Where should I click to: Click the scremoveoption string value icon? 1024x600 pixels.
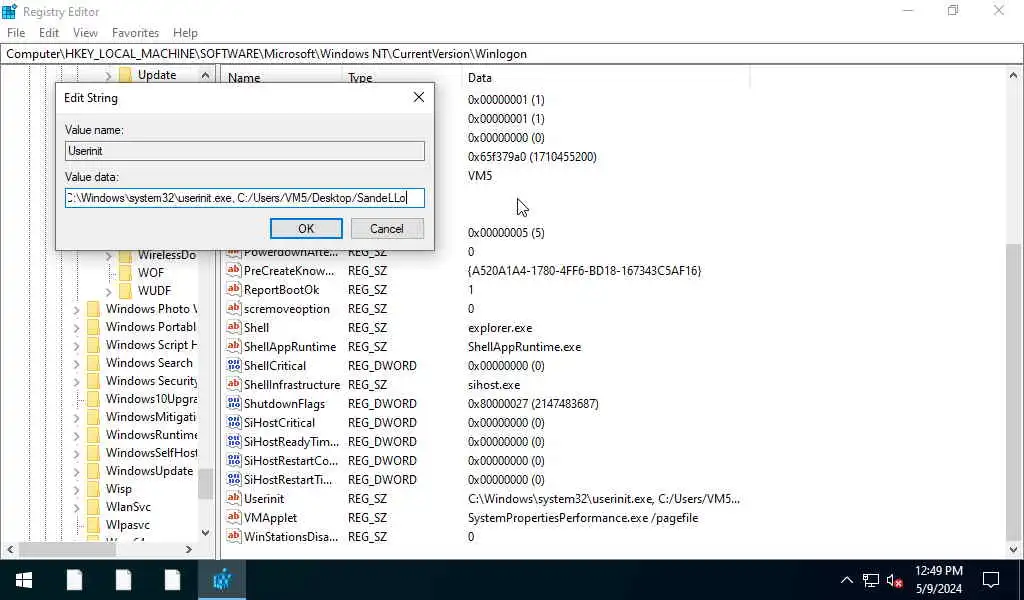pyautogui.click(x=233, y=308)
